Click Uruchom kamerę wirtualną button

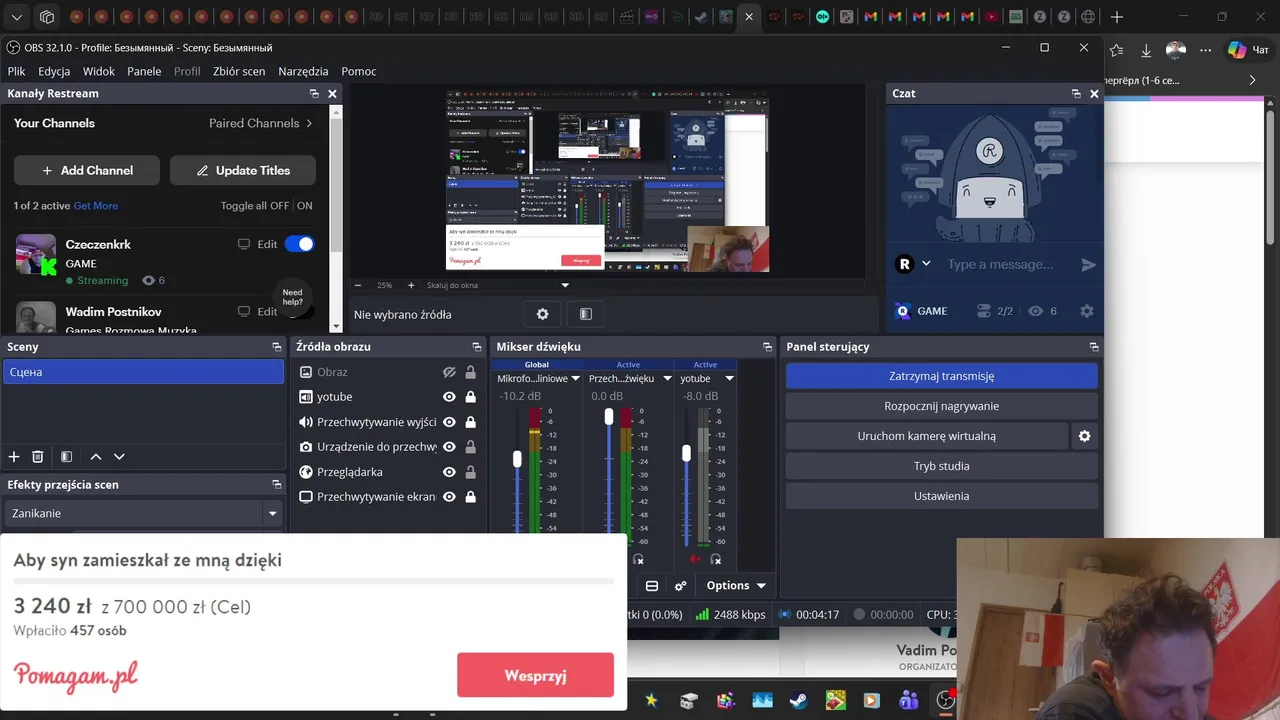coord(926,436)
